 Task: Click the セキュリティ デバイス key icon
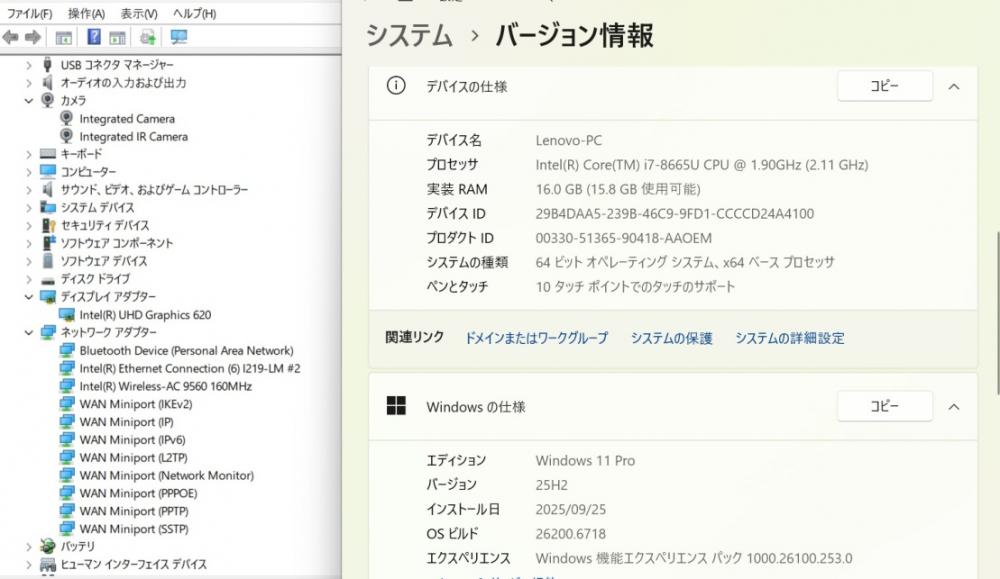(48, 225)
